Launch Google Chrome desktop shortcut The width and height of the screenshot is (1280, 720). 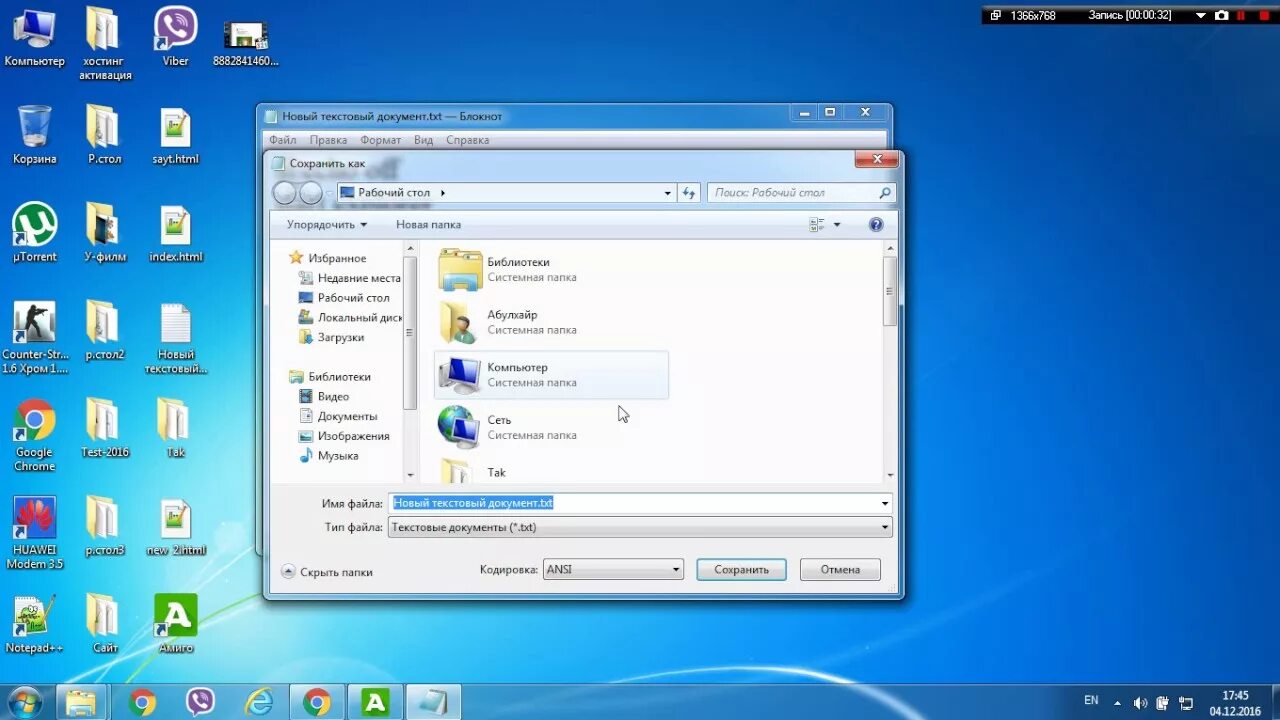click(34, 436)
